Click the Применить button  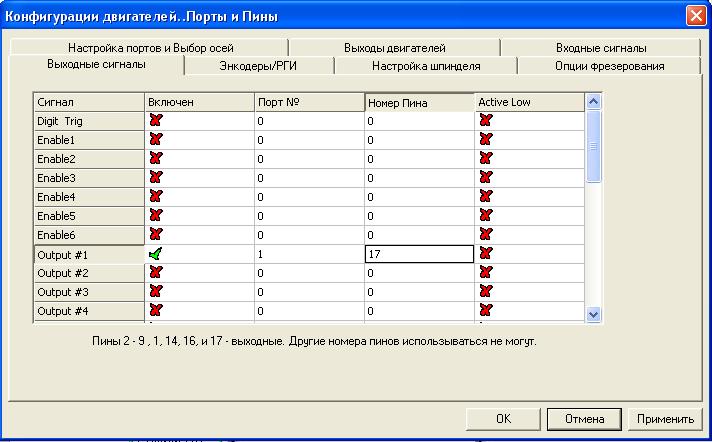point(665,418)
